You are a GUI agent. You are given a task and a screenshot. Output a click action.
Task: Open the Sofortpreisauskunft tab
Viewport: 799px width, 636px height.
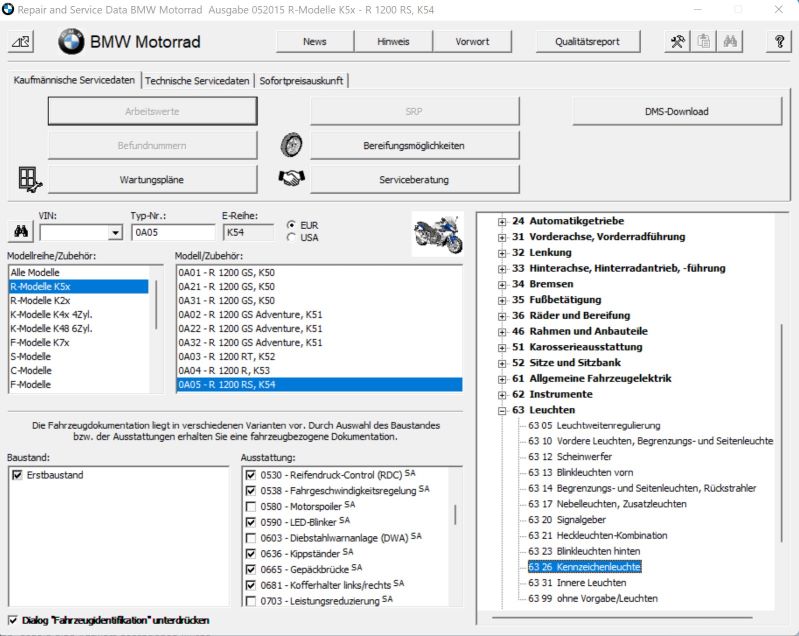(301, 81)
